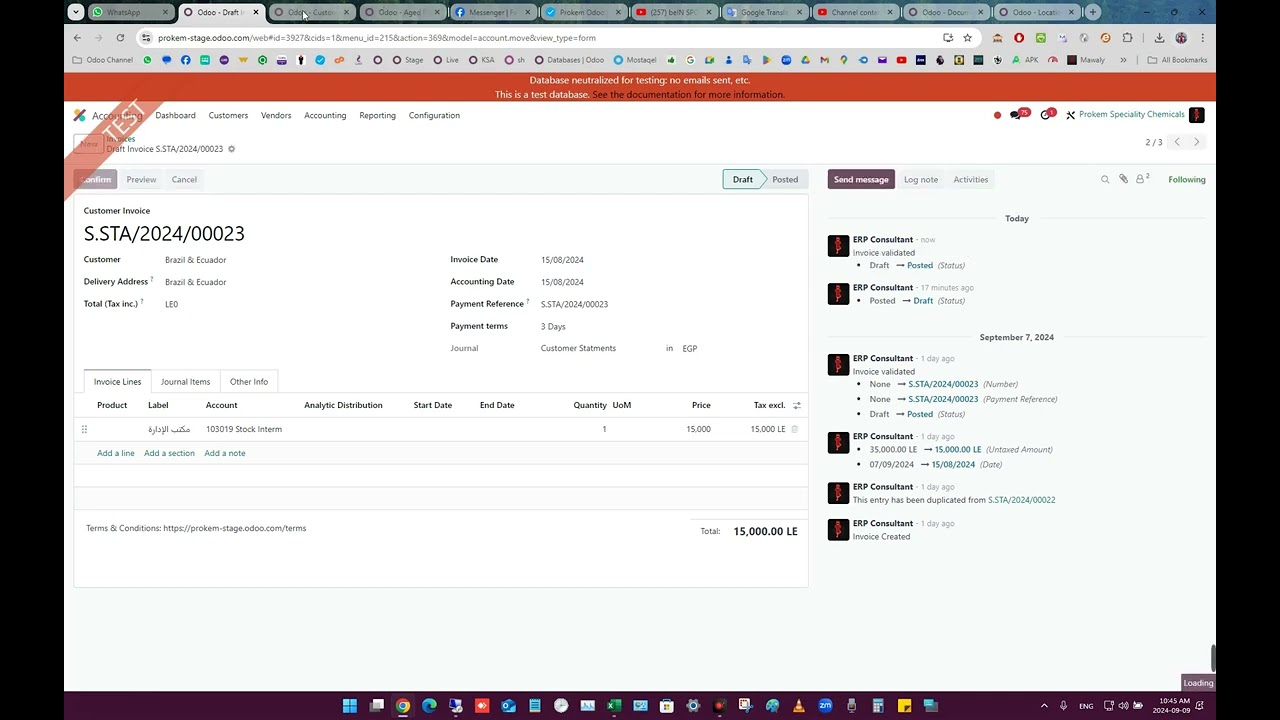
Task: Open VLC from the taskbar
Action: point(798,706)
